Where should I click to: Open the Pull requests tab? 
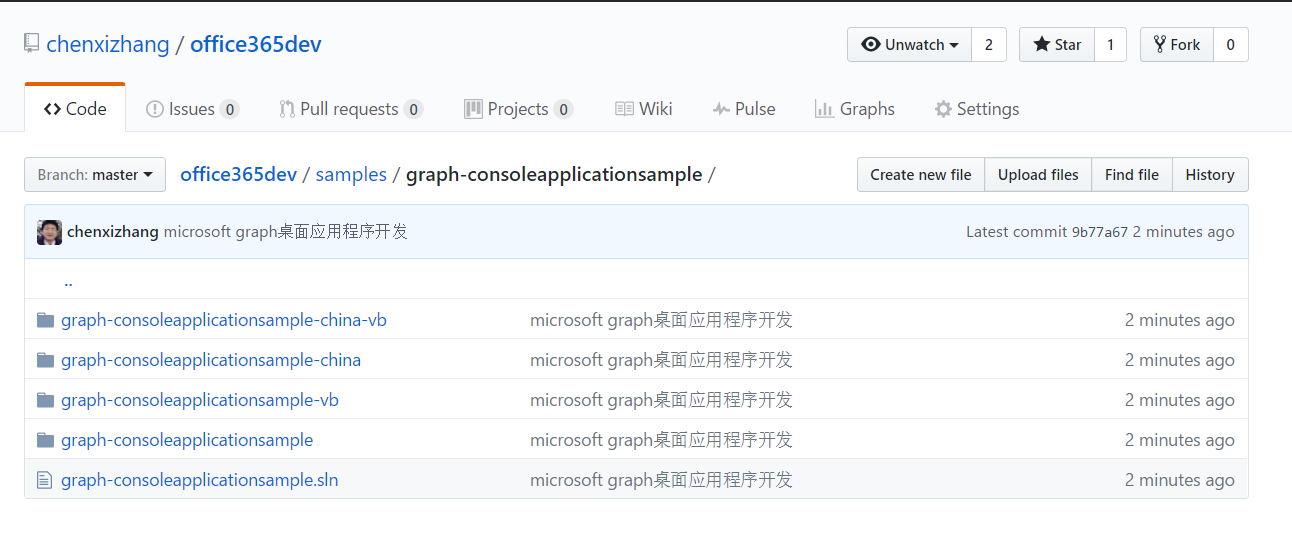tap(350, 109)
